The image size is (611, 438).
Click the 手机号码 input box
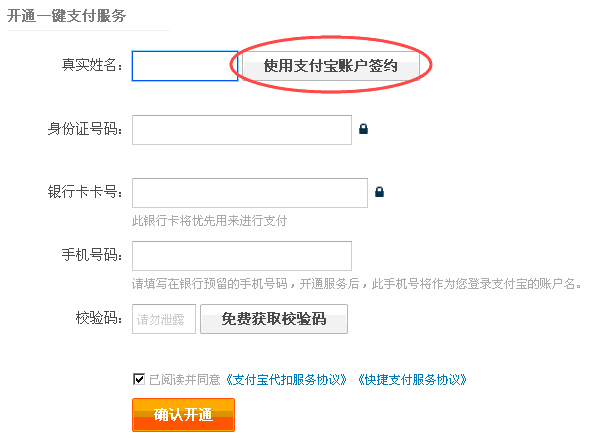(x=241, y=256)
